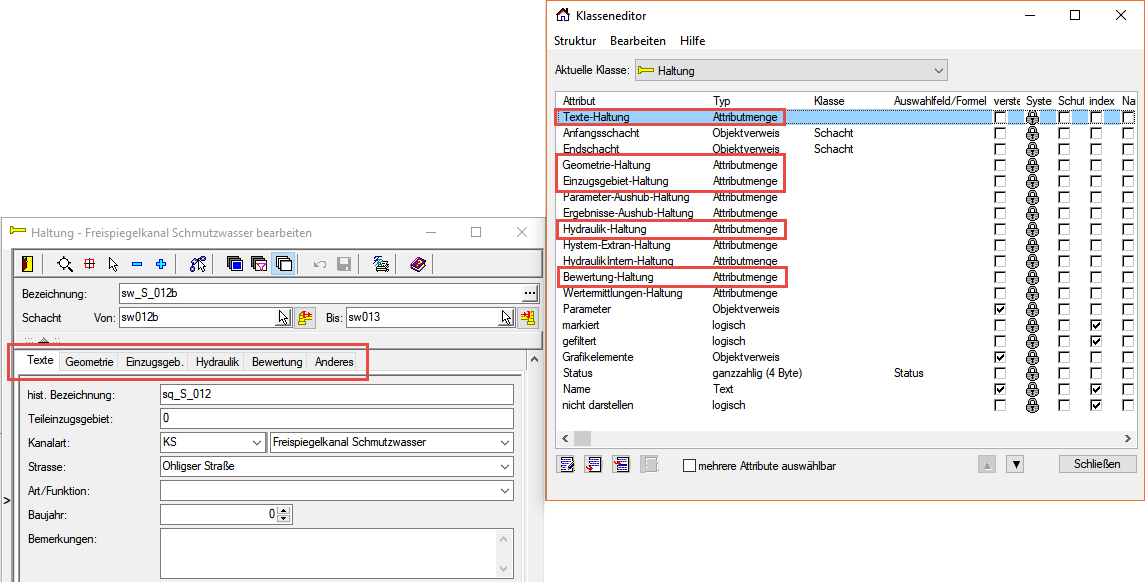
Task: Click the purple help book icon
Action: coord(418,264)
